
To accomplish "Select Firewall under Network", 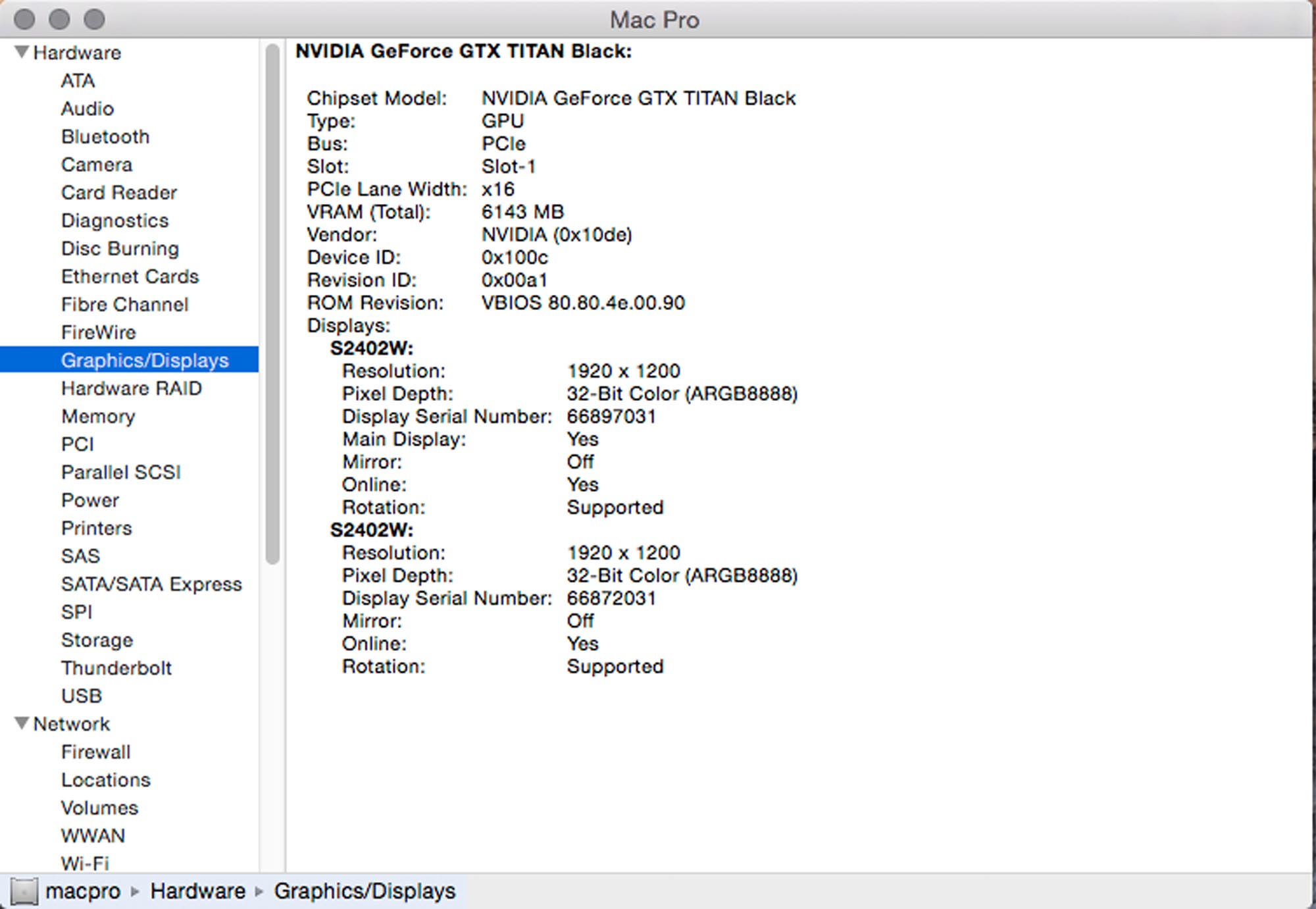I will (96, 752).
